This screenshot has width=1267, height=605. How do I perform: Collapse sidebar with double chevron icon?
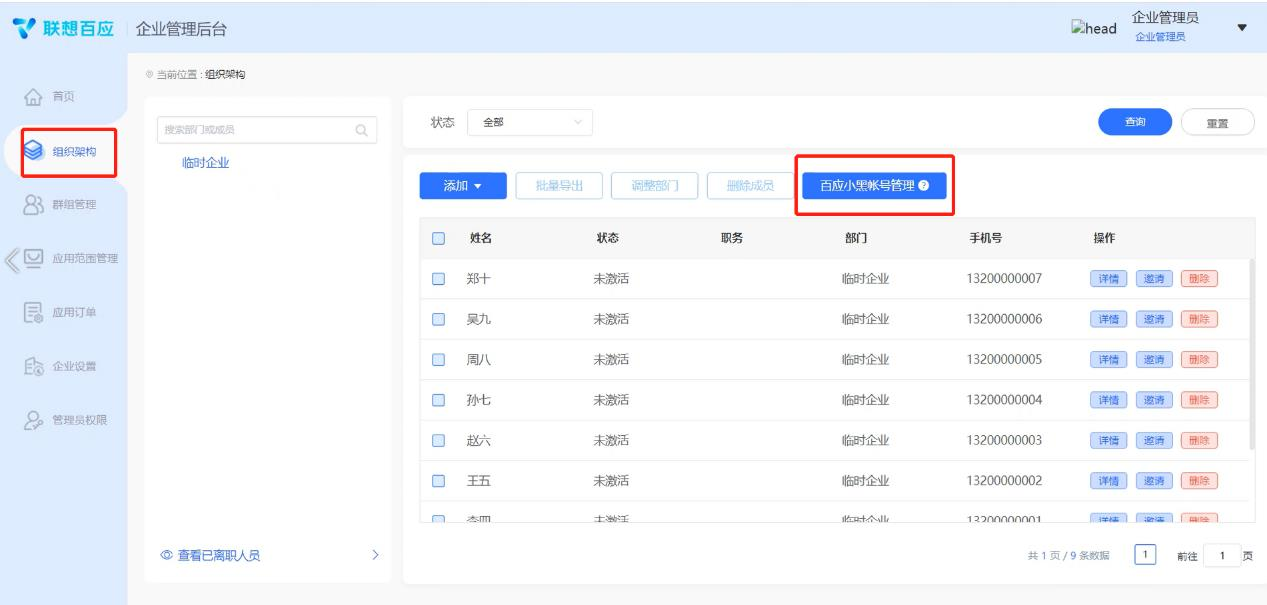click(10, 259)
